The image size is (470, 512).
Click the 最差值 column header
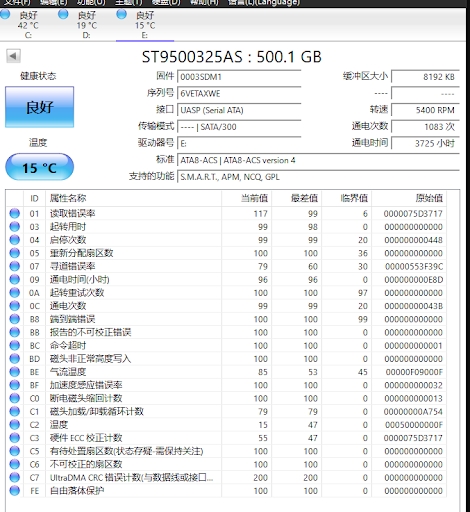click(297, 199)
